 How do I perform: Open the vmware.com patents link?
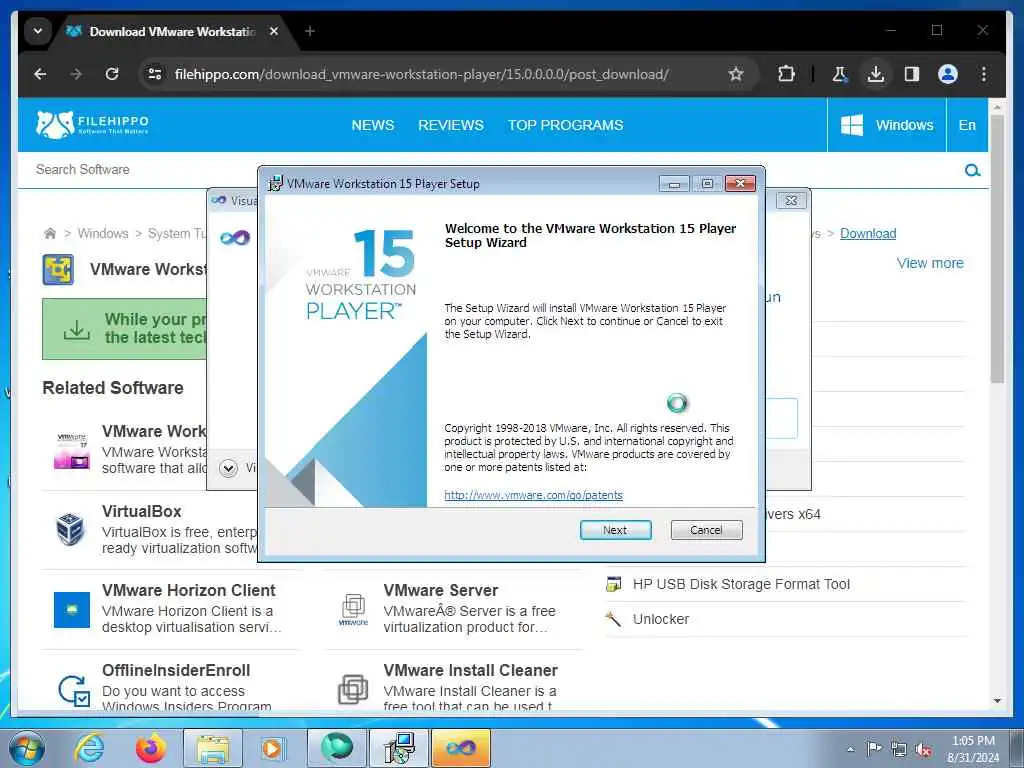coord(533,495)
